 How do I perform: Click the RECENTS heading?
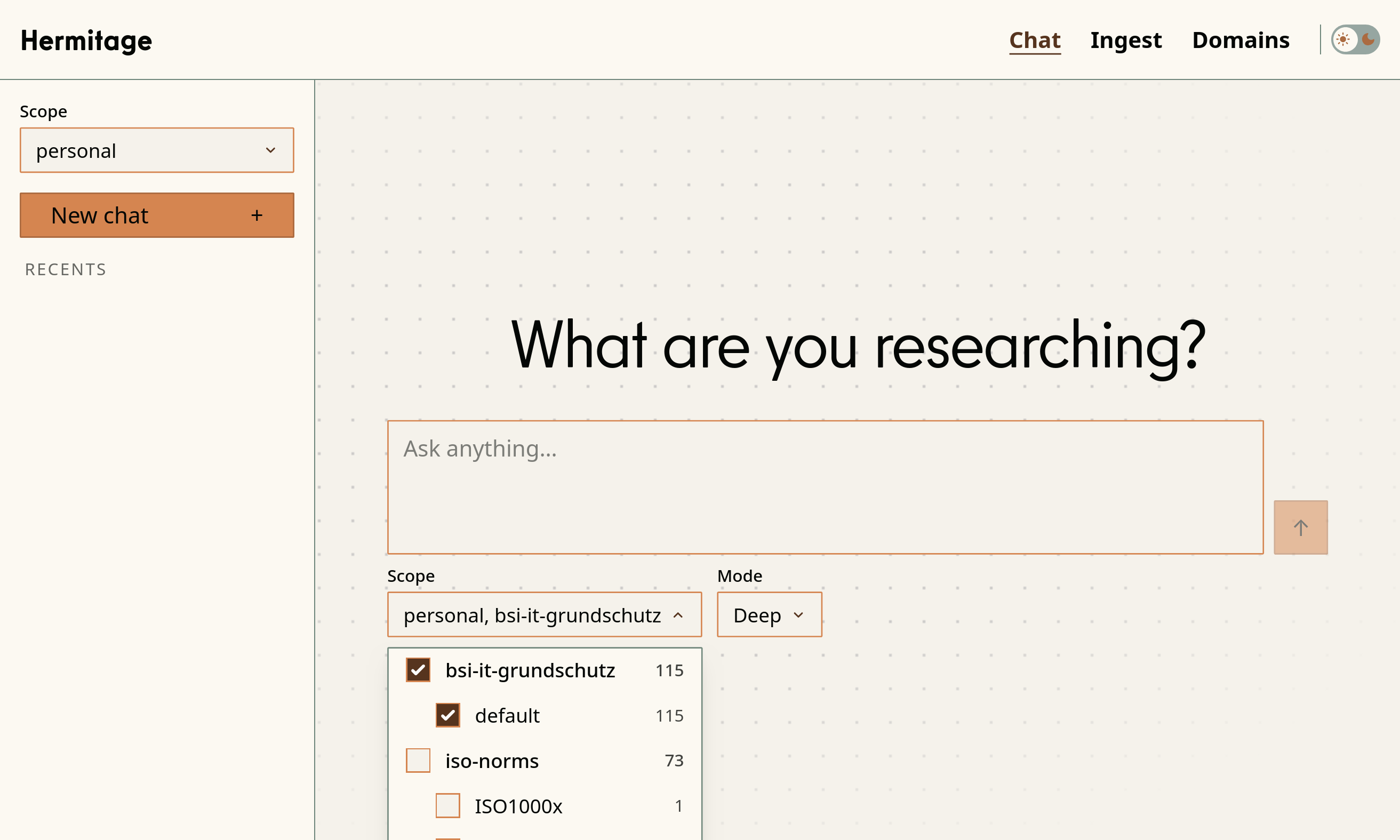66,269
